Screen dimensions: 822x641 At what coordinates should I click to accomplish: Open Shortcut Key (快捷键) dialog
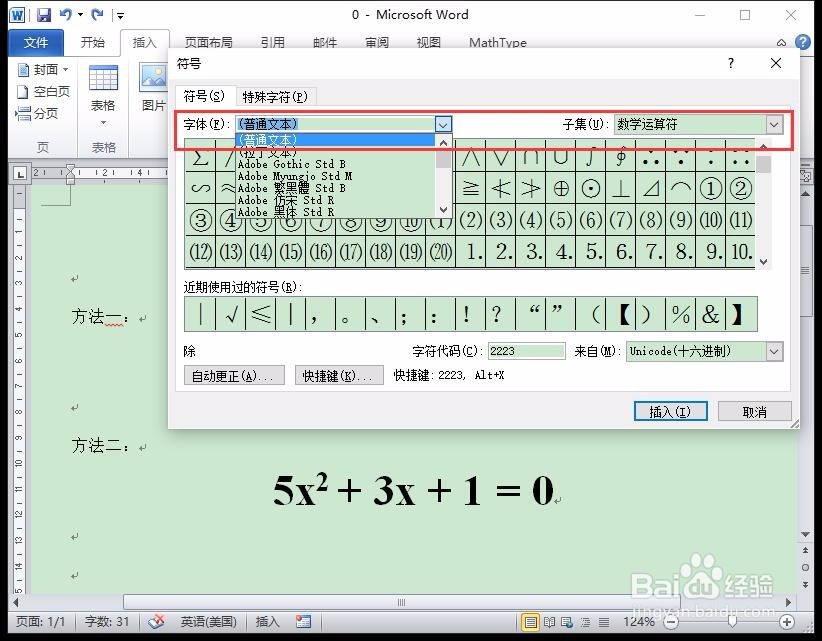[x=339, y=376]
